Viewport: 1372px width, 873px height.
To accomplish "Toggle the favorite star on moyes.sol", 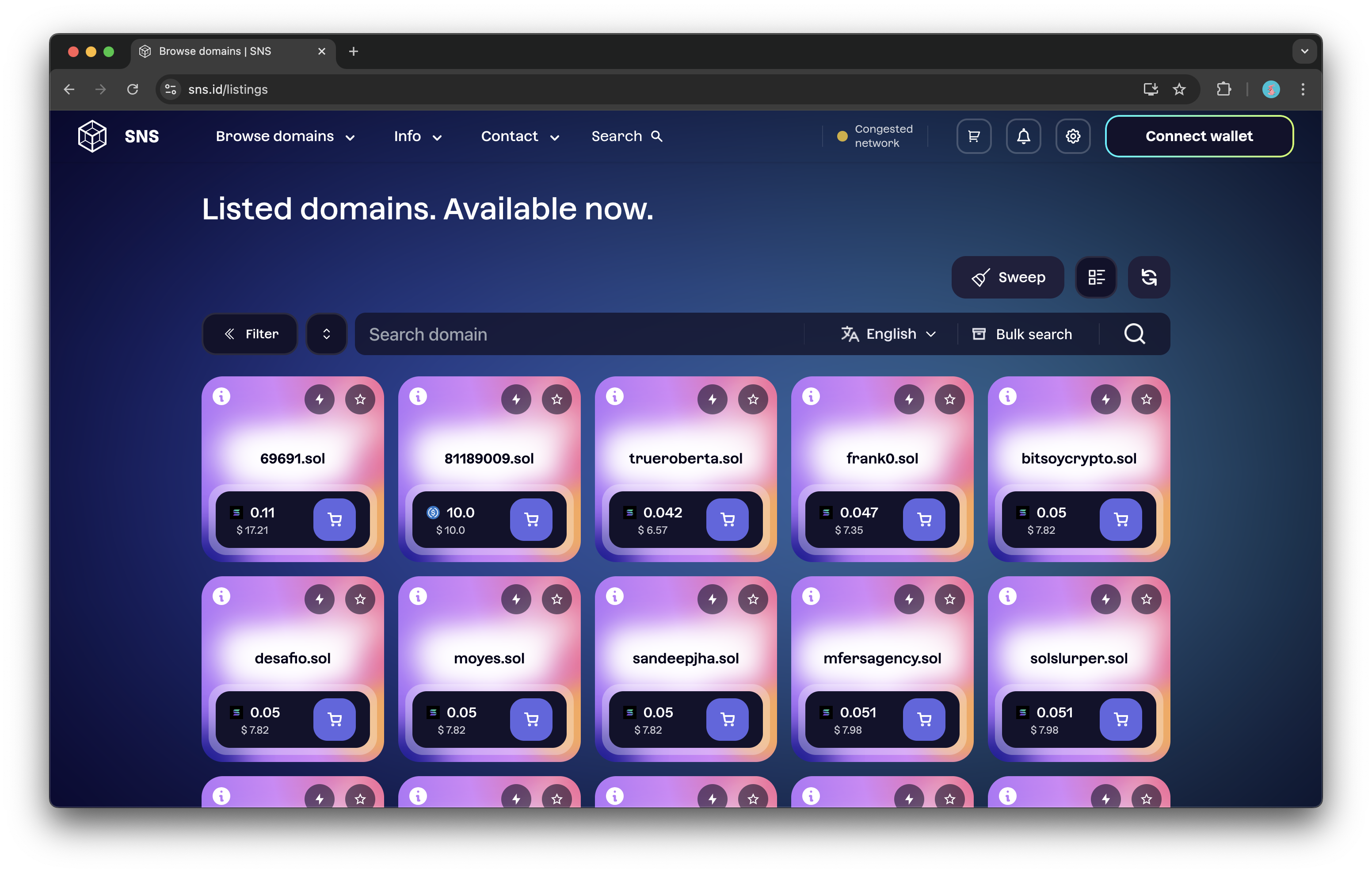I will coord(556,599).
